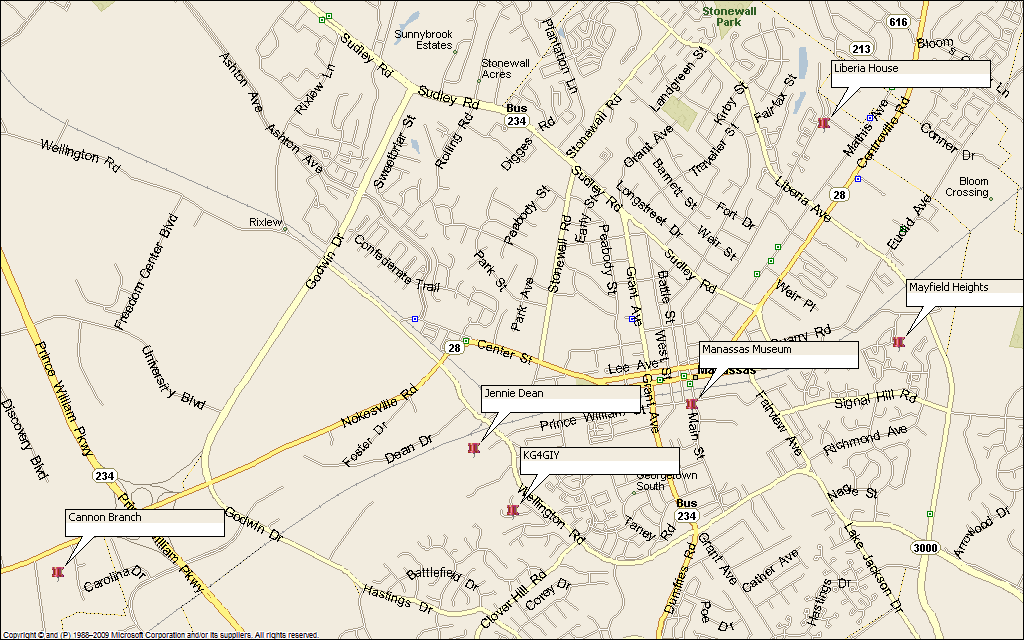The width and height of the screenshot is (1024, 640).
Task: Click the Sunnybrook Estates place name
Action: [423, 39]
